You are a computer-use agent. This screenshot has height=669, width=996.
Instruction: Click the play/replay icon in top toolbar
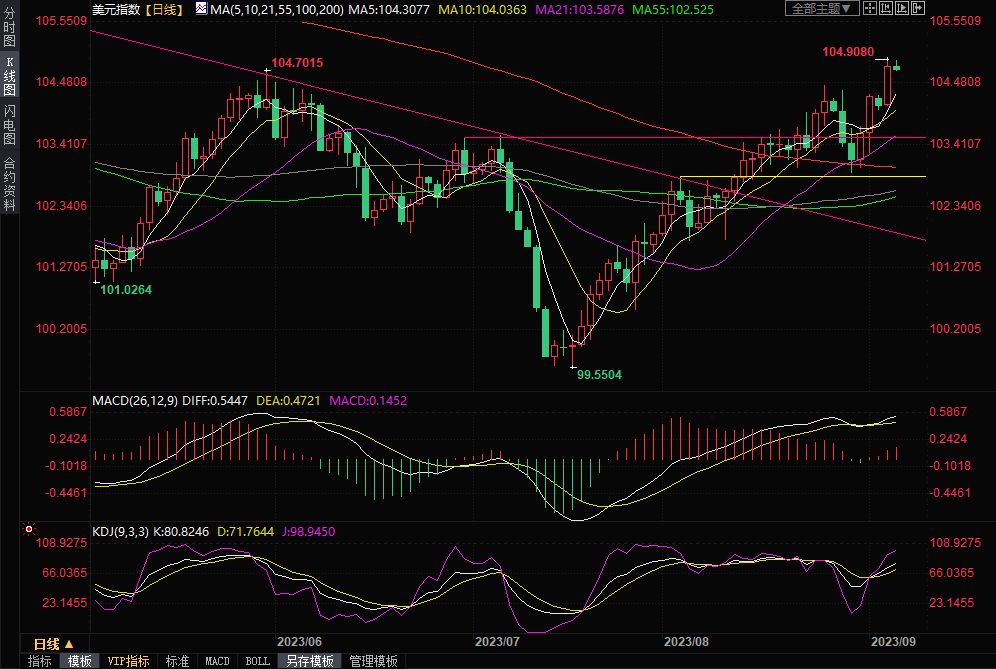(902, 9)
